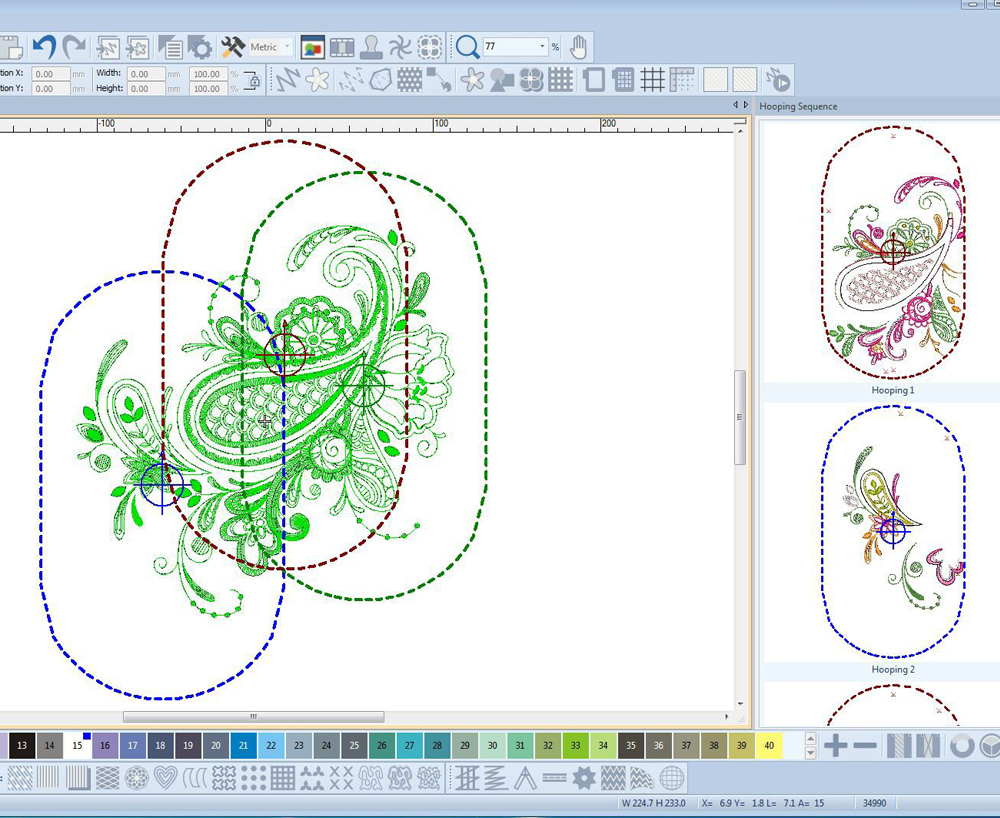Click the overlapping shapes combine icon
The height and width of the screenshot is (818, 1000).
(502, 80)
